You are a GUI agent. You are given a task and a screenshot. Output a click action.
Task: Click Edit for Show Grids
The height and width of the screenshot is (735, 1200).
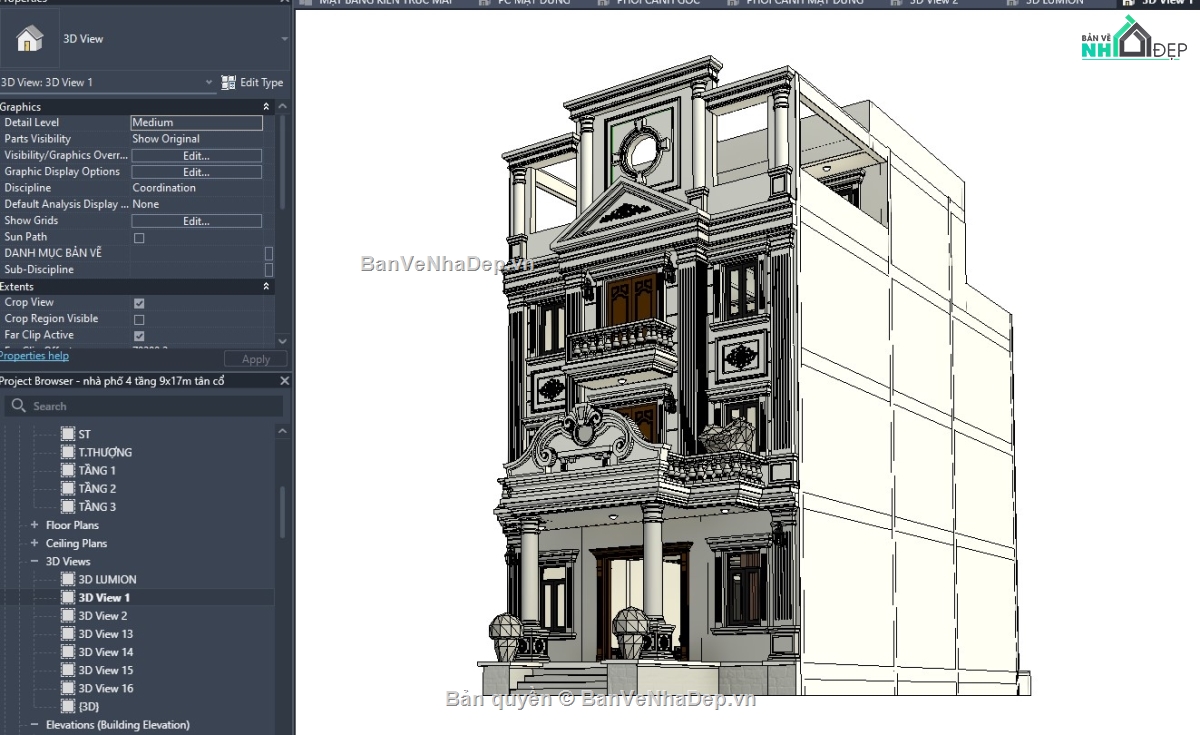coord(196,221)
